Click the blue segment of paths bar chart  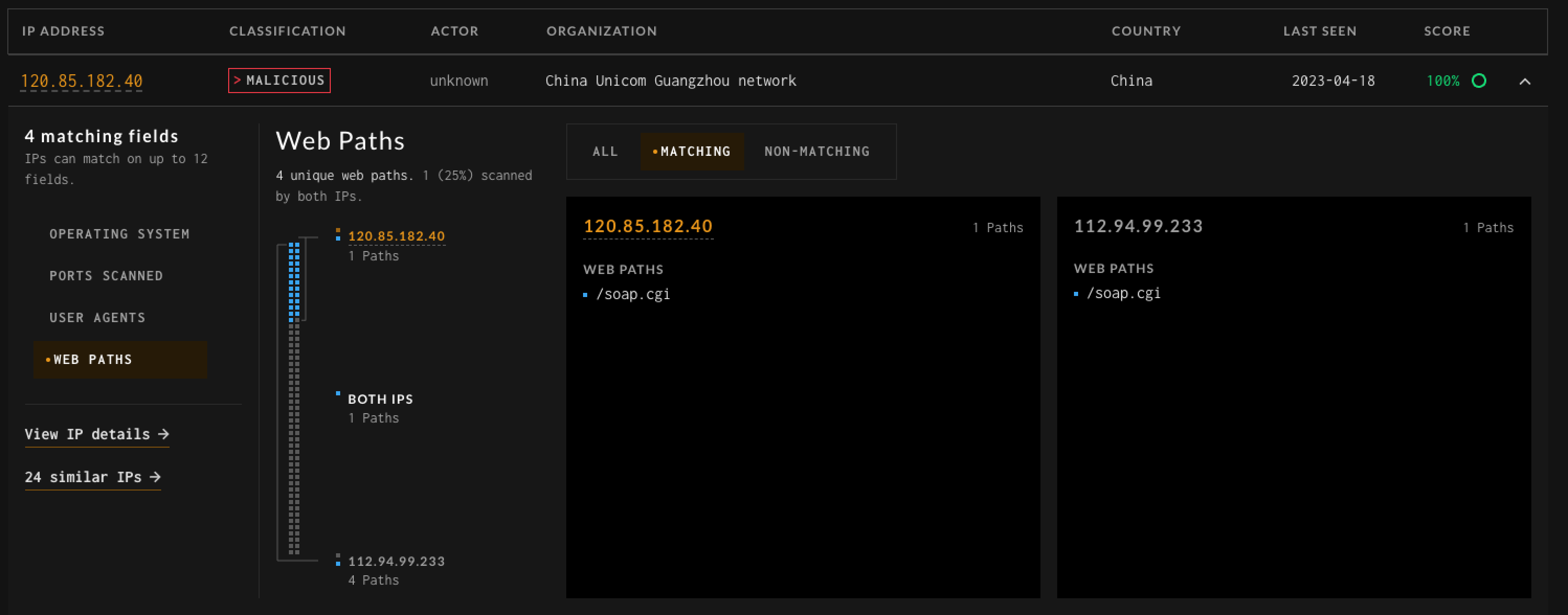point(294,281)
